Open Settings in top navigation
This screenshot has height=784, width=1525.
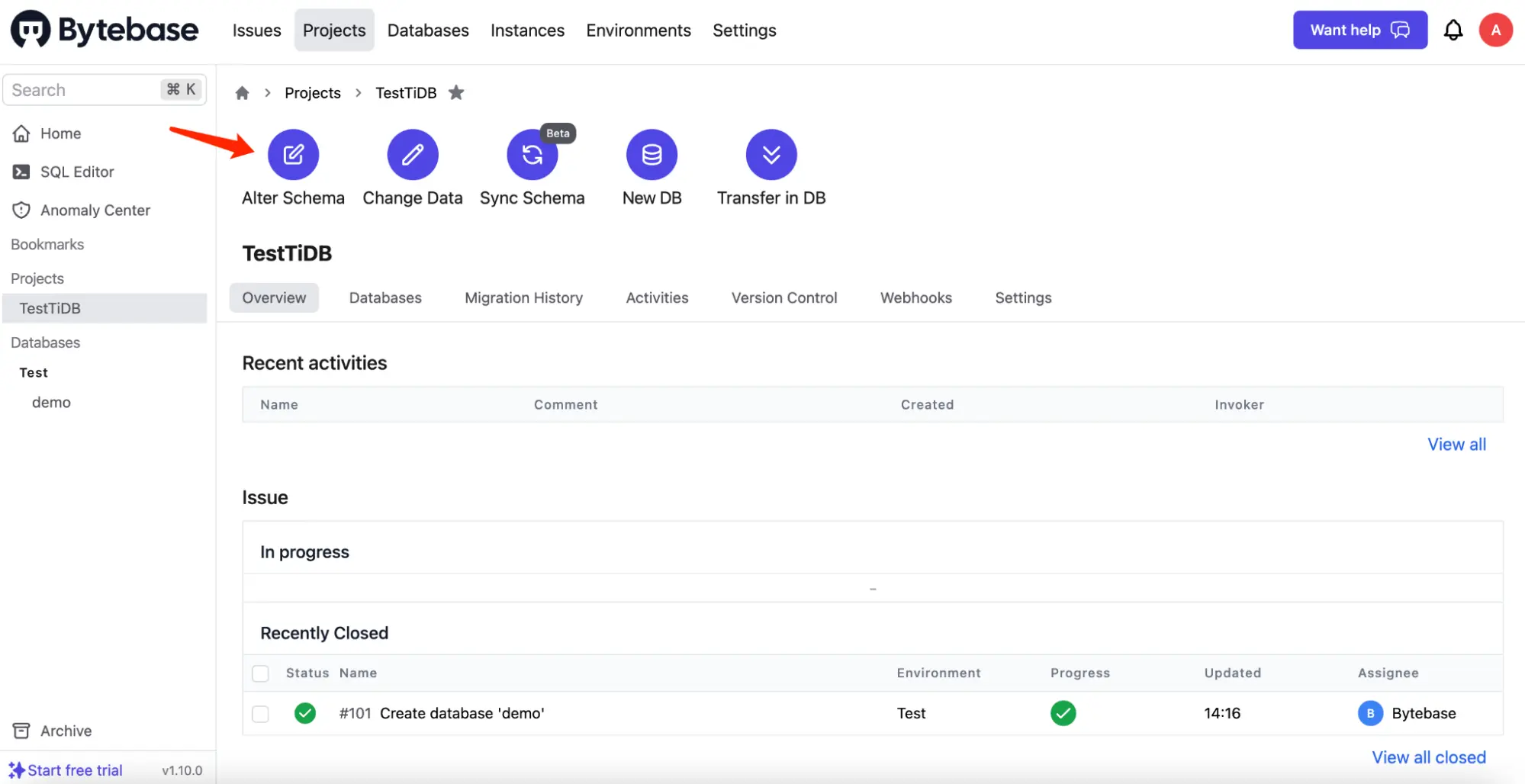tap(745, 31)
